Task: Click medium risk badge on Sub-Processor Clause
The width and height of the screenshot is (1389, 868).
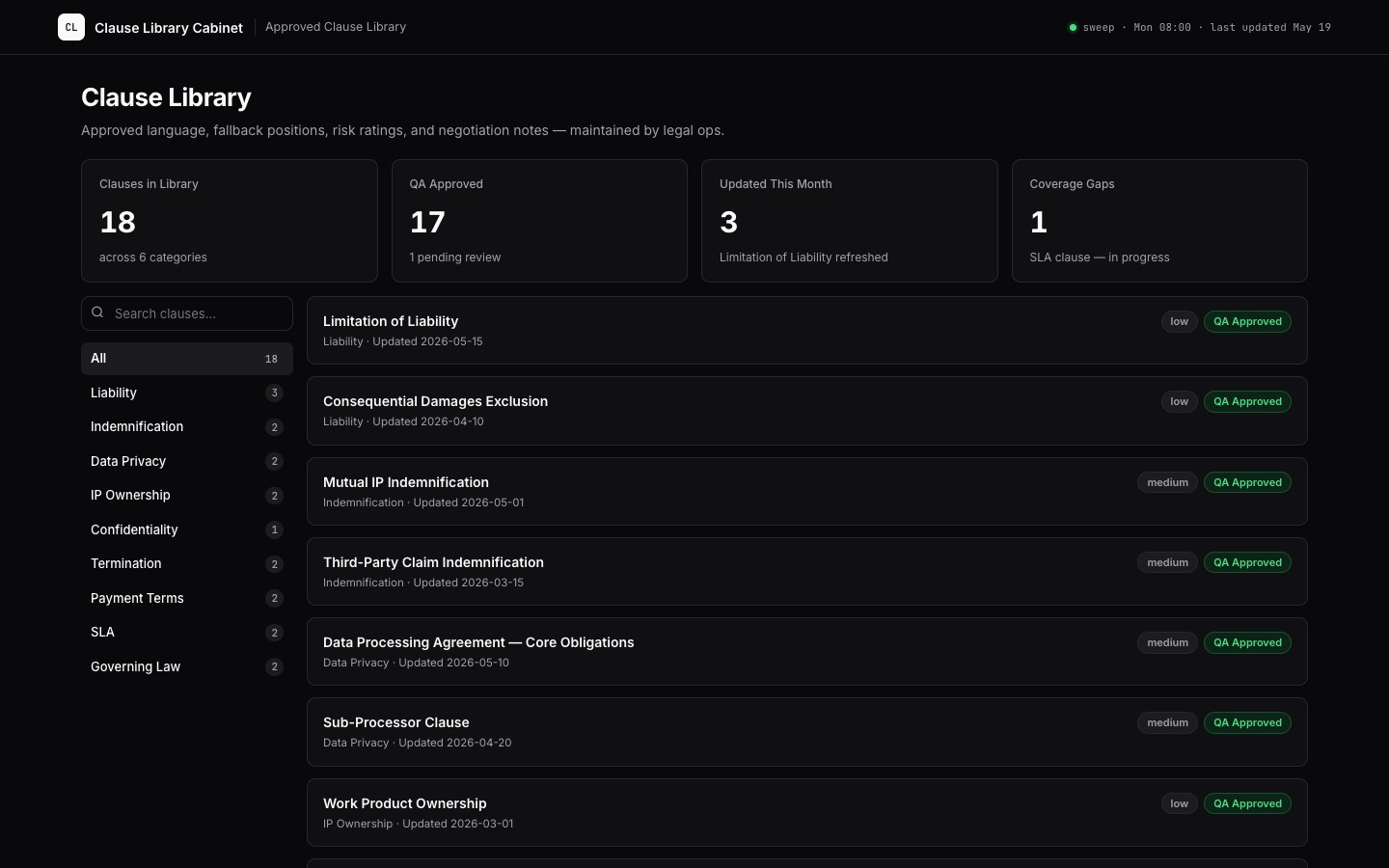Action: [1167, 722]
